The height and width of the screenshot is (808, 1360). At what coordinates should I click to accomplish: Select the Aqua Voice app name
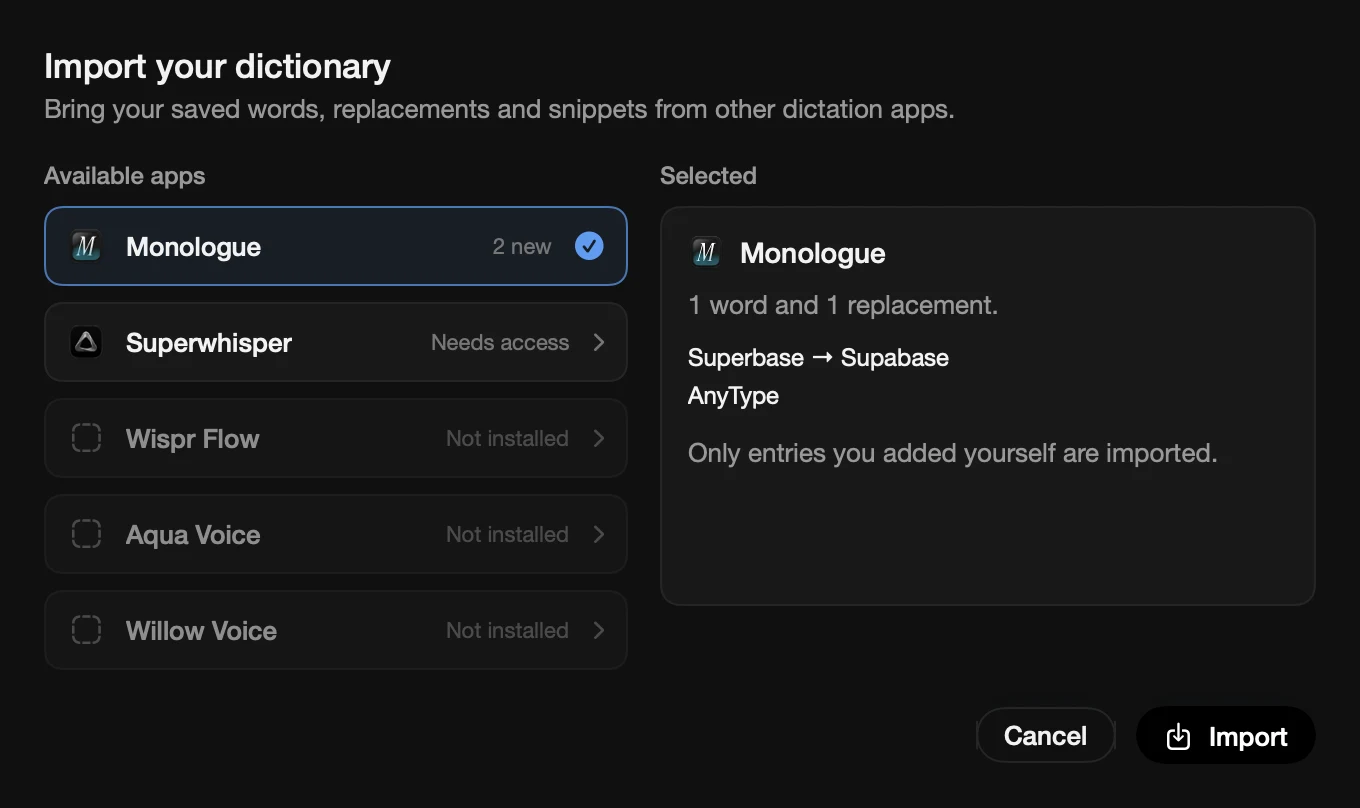pos(193,535)
